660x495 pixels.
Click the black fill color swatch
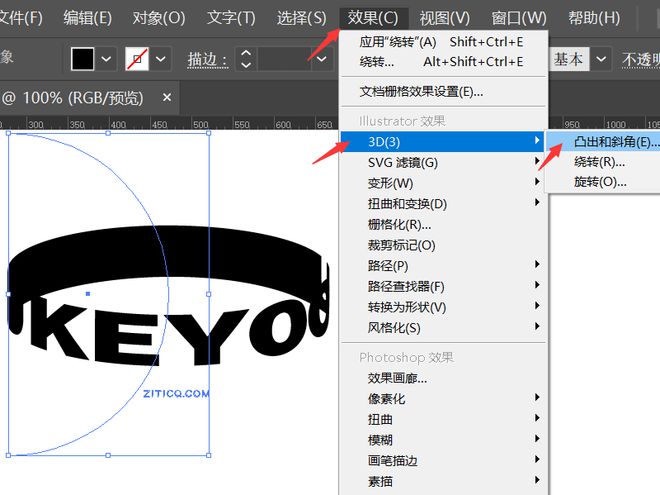(x=83, y=59)
